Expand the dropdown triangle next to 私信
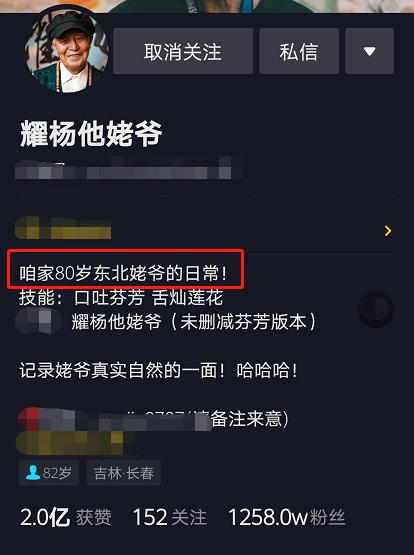This screenshot has height=555, width=414. 369,51
